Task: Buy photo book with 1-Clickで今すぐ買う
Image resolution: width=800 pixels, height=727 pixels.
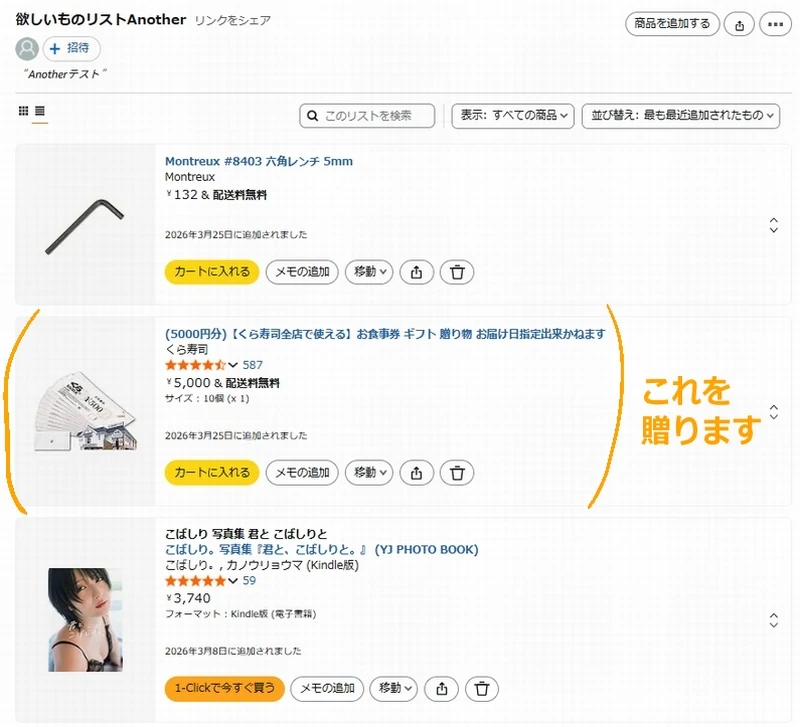Action: point(224,689)
